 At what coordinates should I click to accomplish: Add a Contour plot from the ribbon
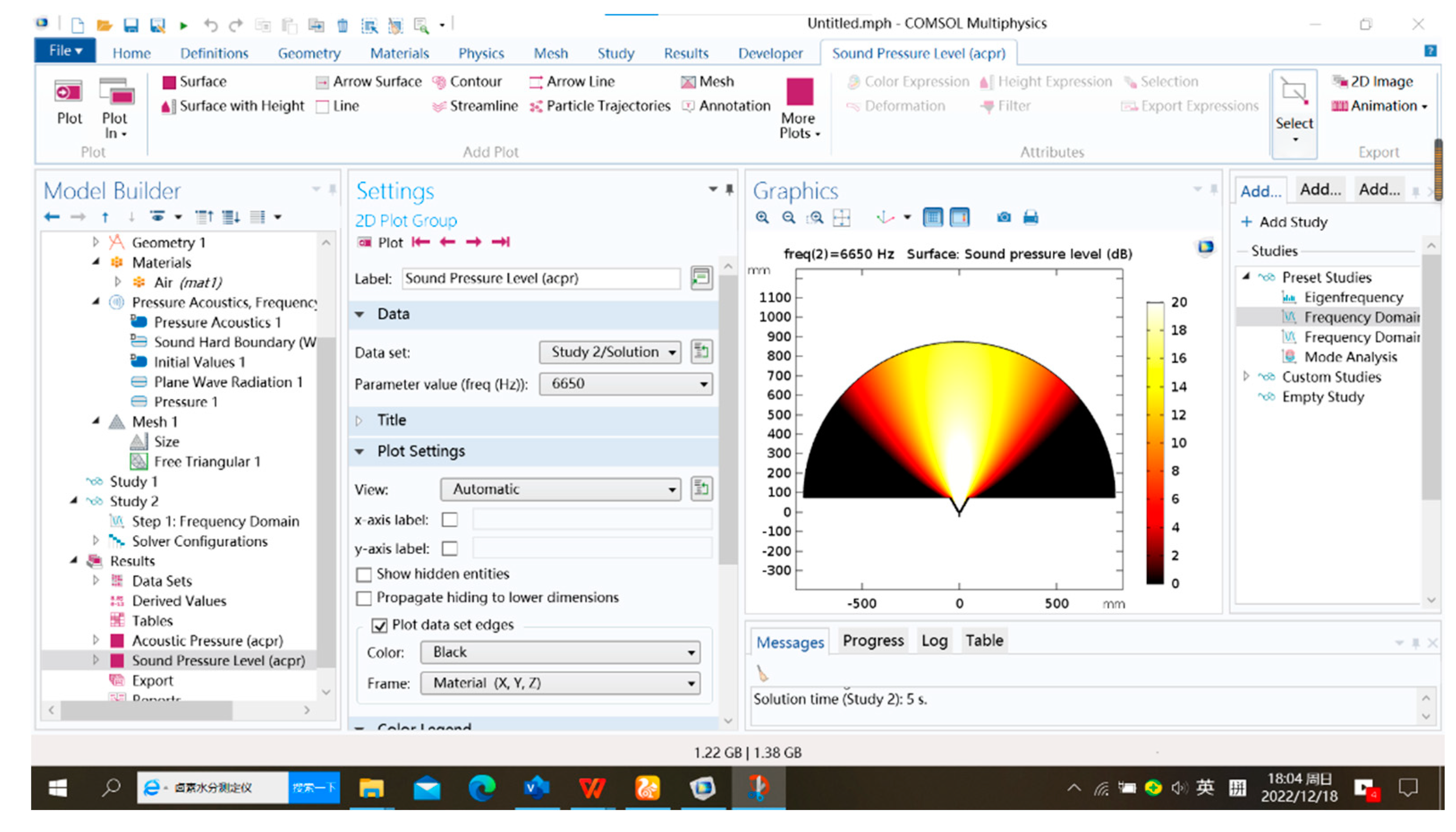[467, 82]
